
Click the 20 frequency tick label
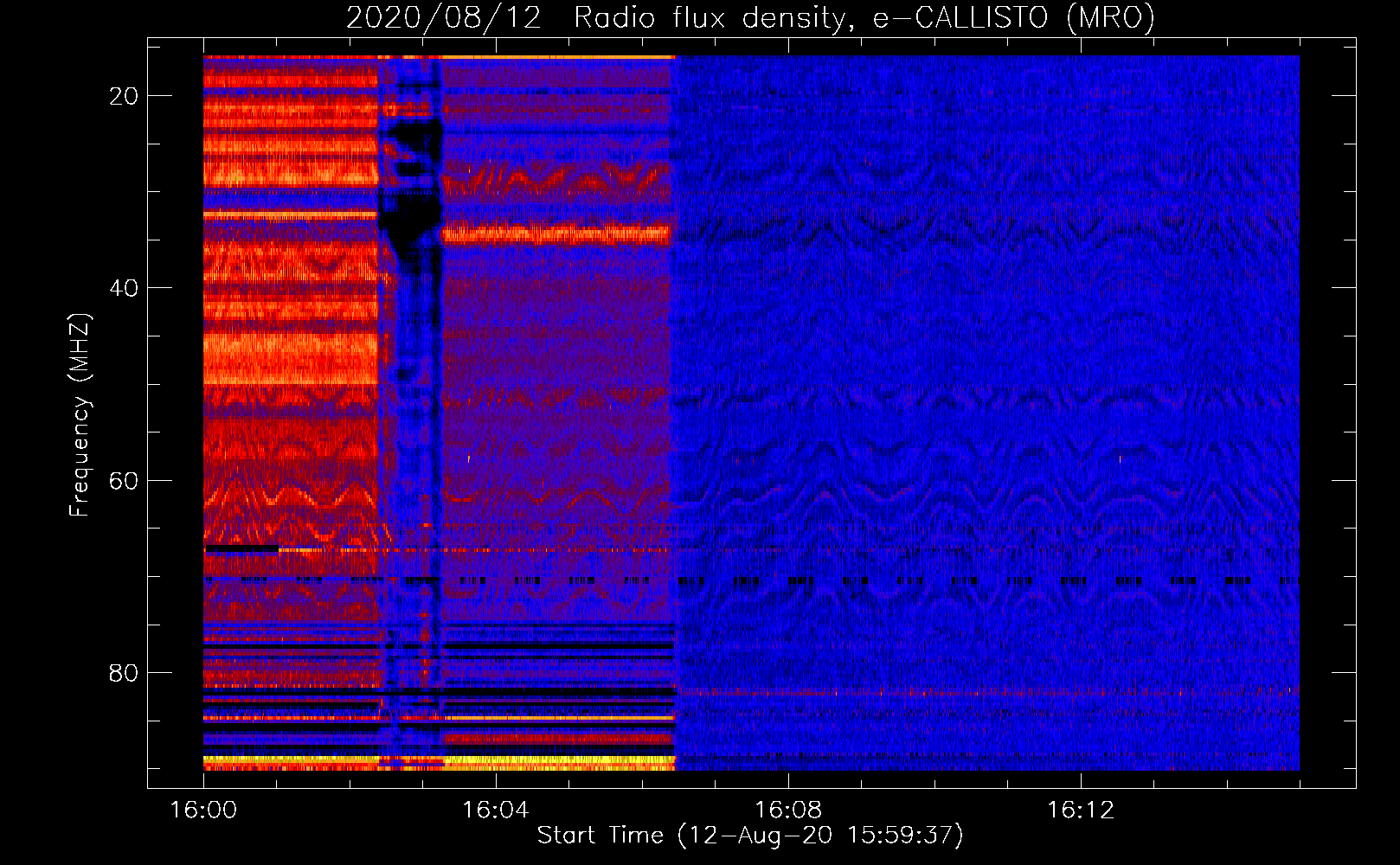[124, 96]
